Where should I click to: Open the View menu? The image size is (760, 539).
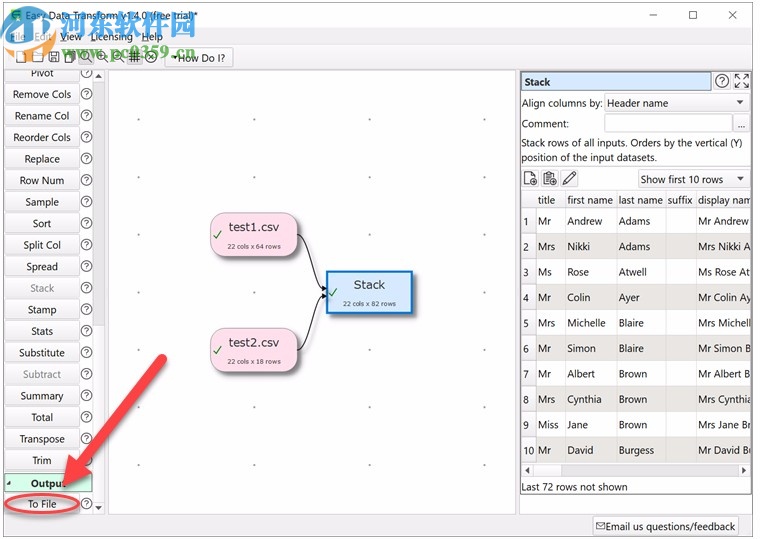point(71,37)
